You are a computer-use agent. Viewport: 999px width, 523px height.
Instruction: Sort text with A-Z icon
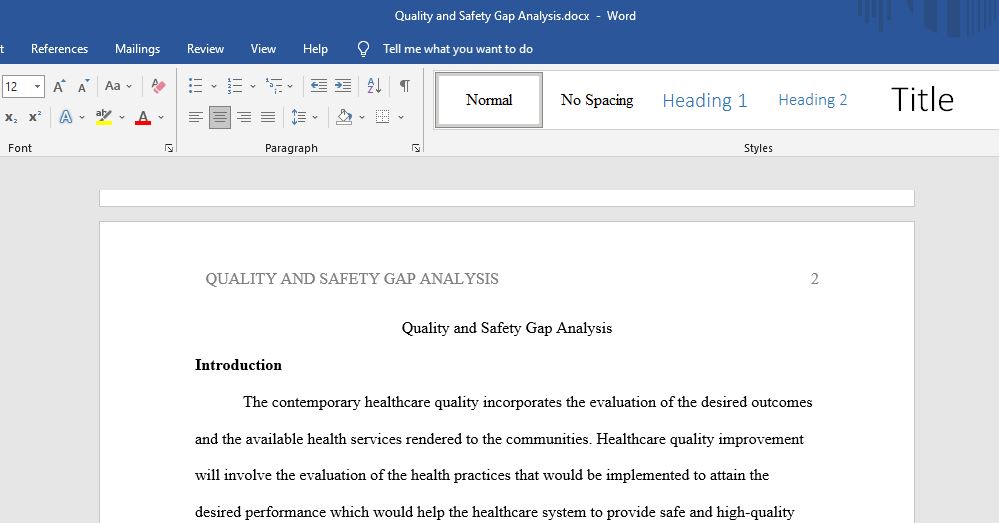click(x=374, y=86)
